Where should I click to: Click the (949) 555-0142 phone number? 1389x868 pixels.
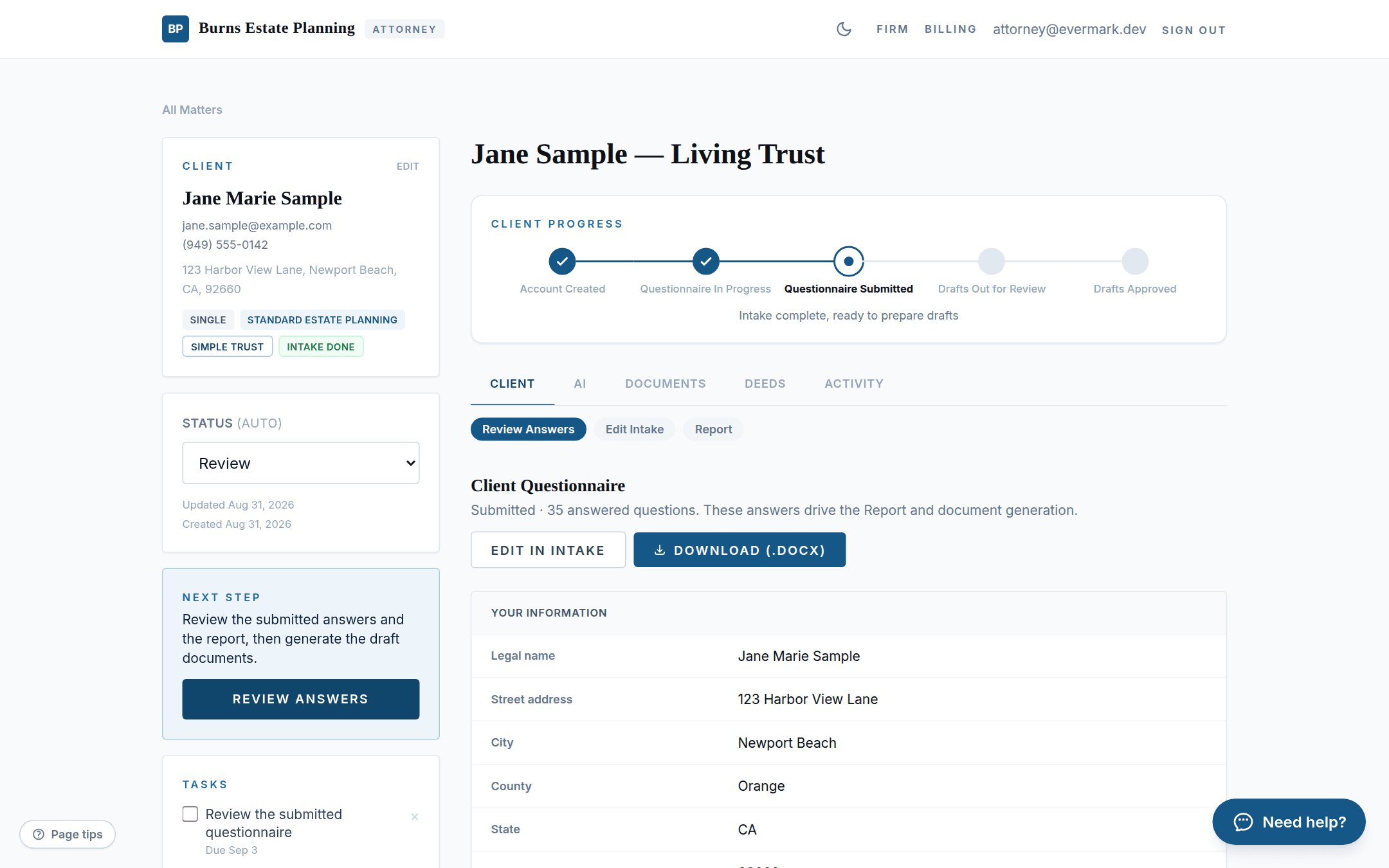[x=225, y=245]
